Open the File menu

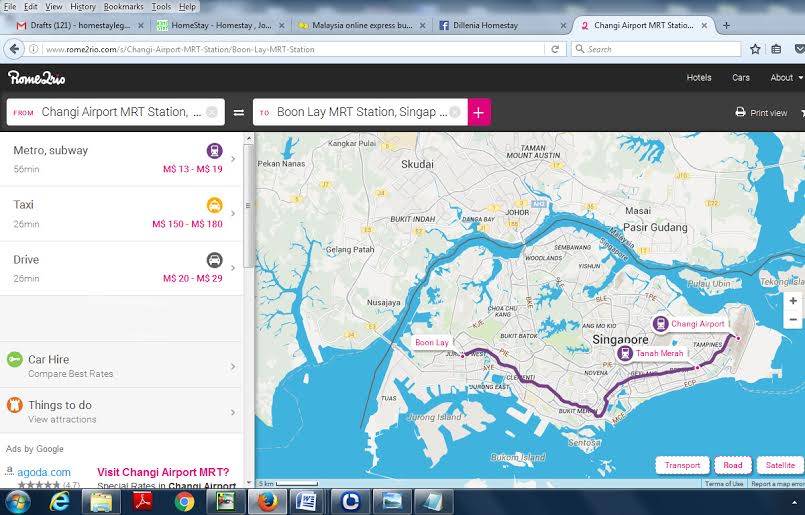coord(10,7)
